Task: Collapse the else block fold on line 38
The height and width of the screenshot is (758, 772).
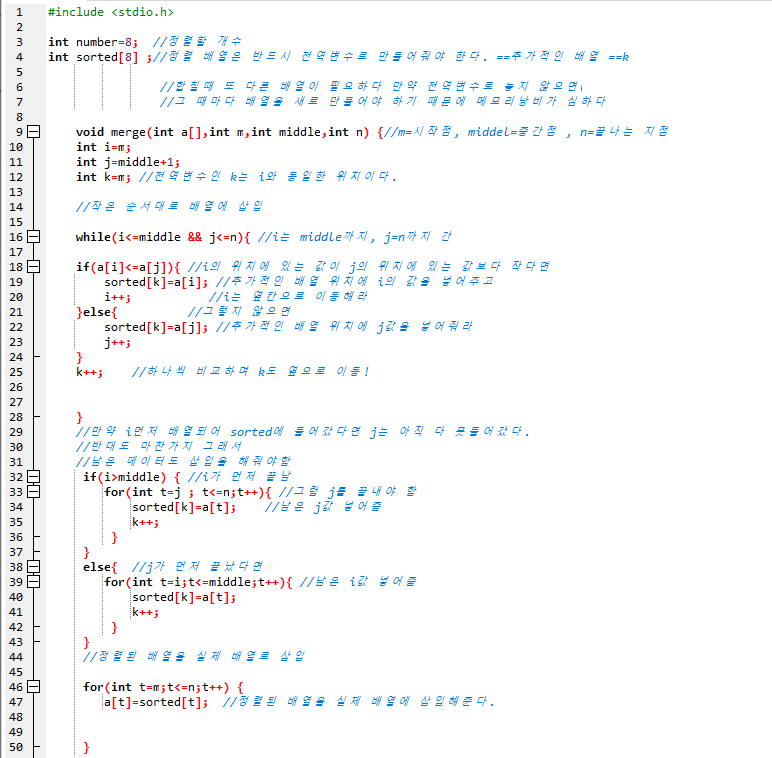Action: [x=33, y=567]
